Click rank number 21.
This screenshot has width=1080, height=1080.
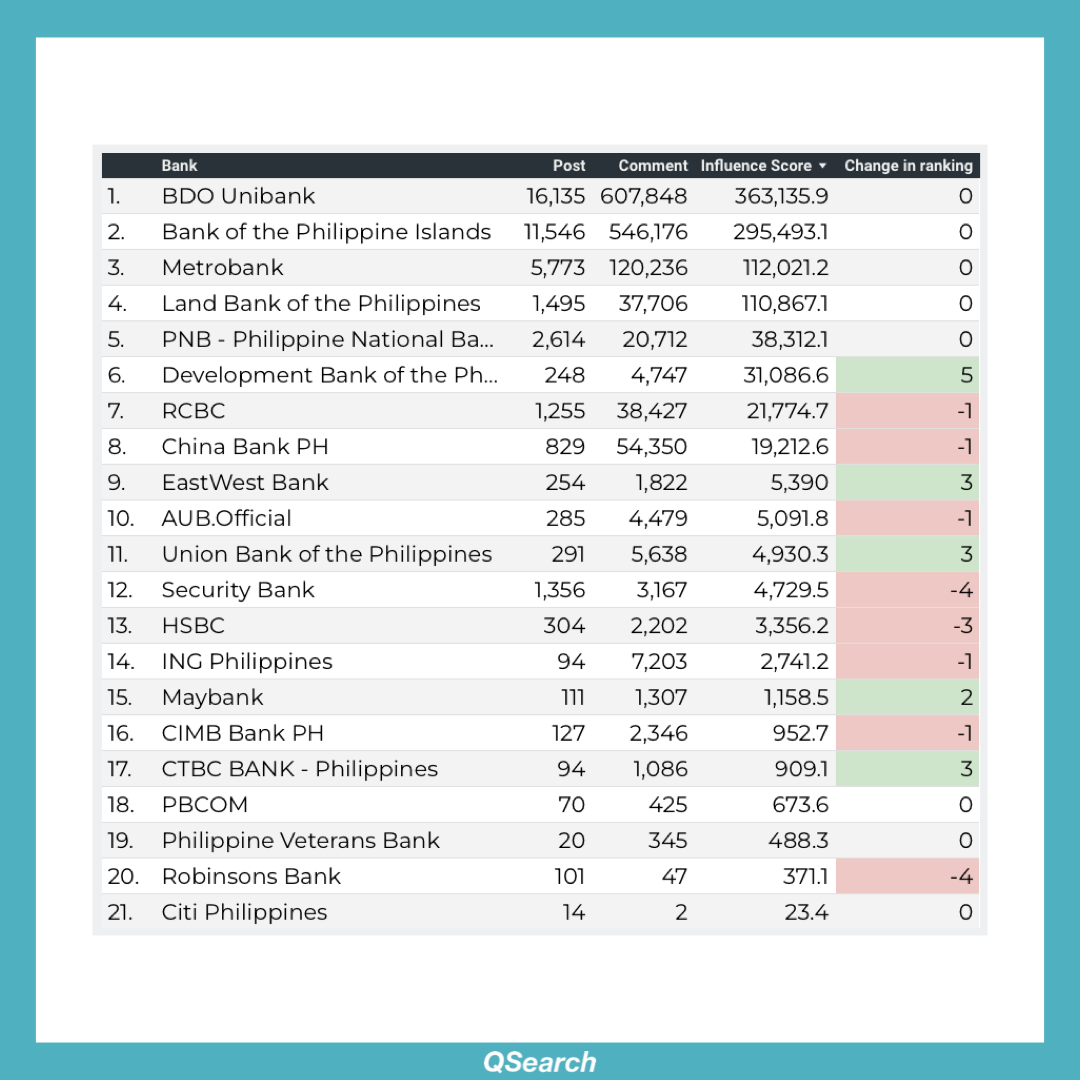point(120,913)
